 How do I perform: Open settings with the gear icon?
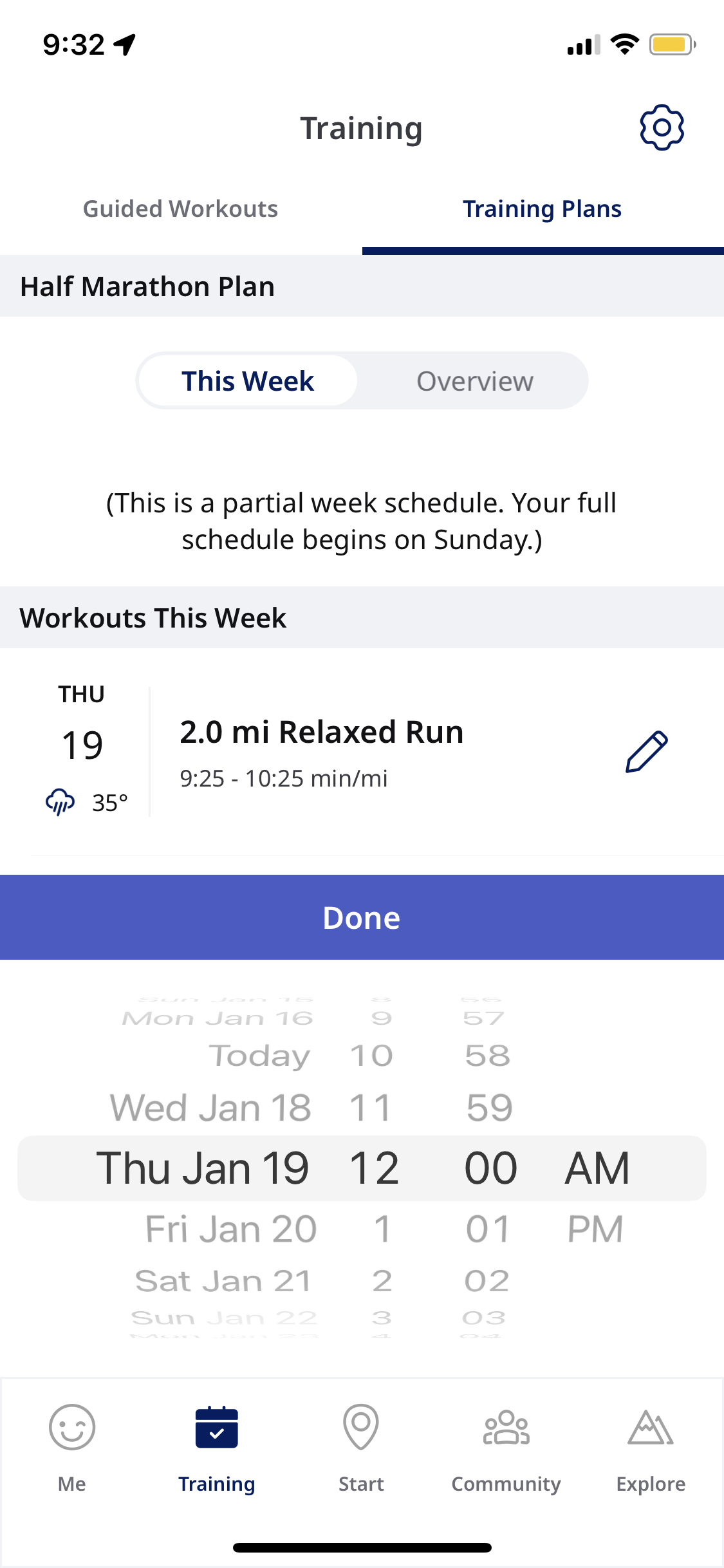(x=662, y=127)
